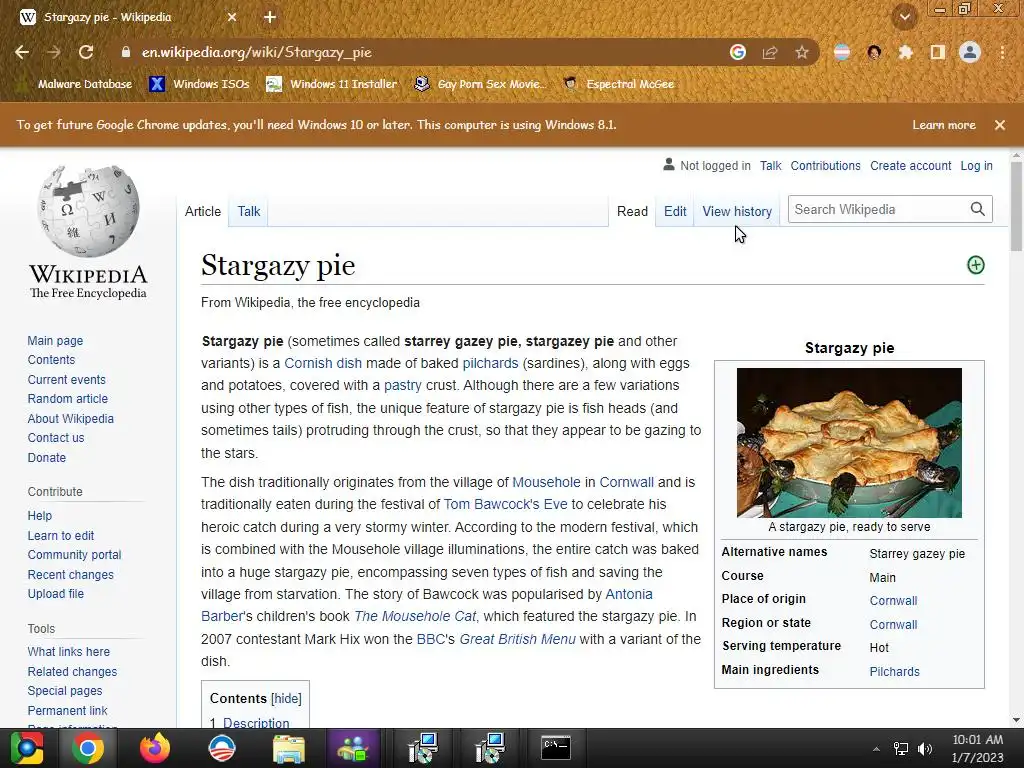This screenshot has height=768, width=1024.
Task: Click the Wikipedia globe logo
Action: click(x=88, y=210)
